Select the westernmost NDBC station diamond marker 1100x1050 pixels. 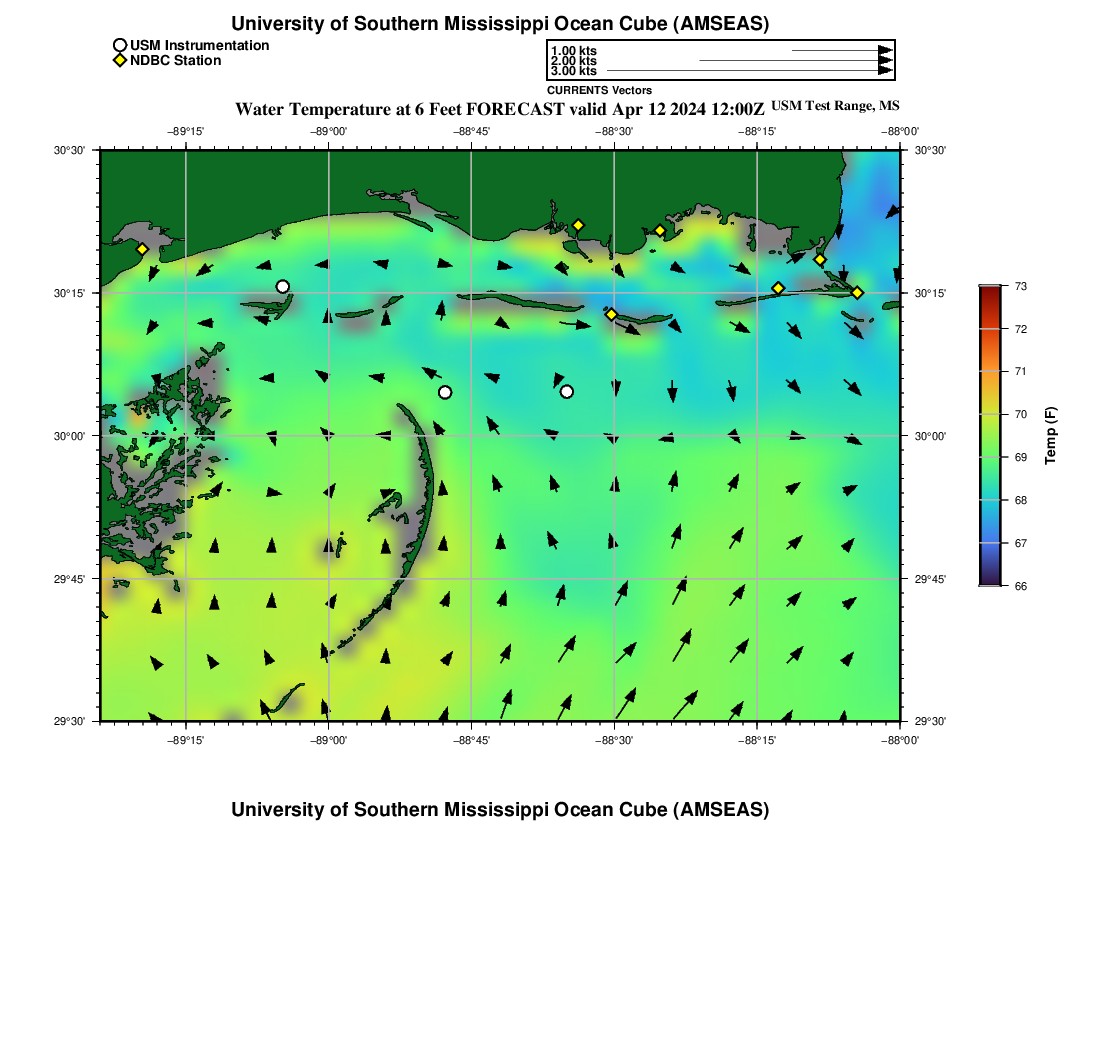coord(143,249)
